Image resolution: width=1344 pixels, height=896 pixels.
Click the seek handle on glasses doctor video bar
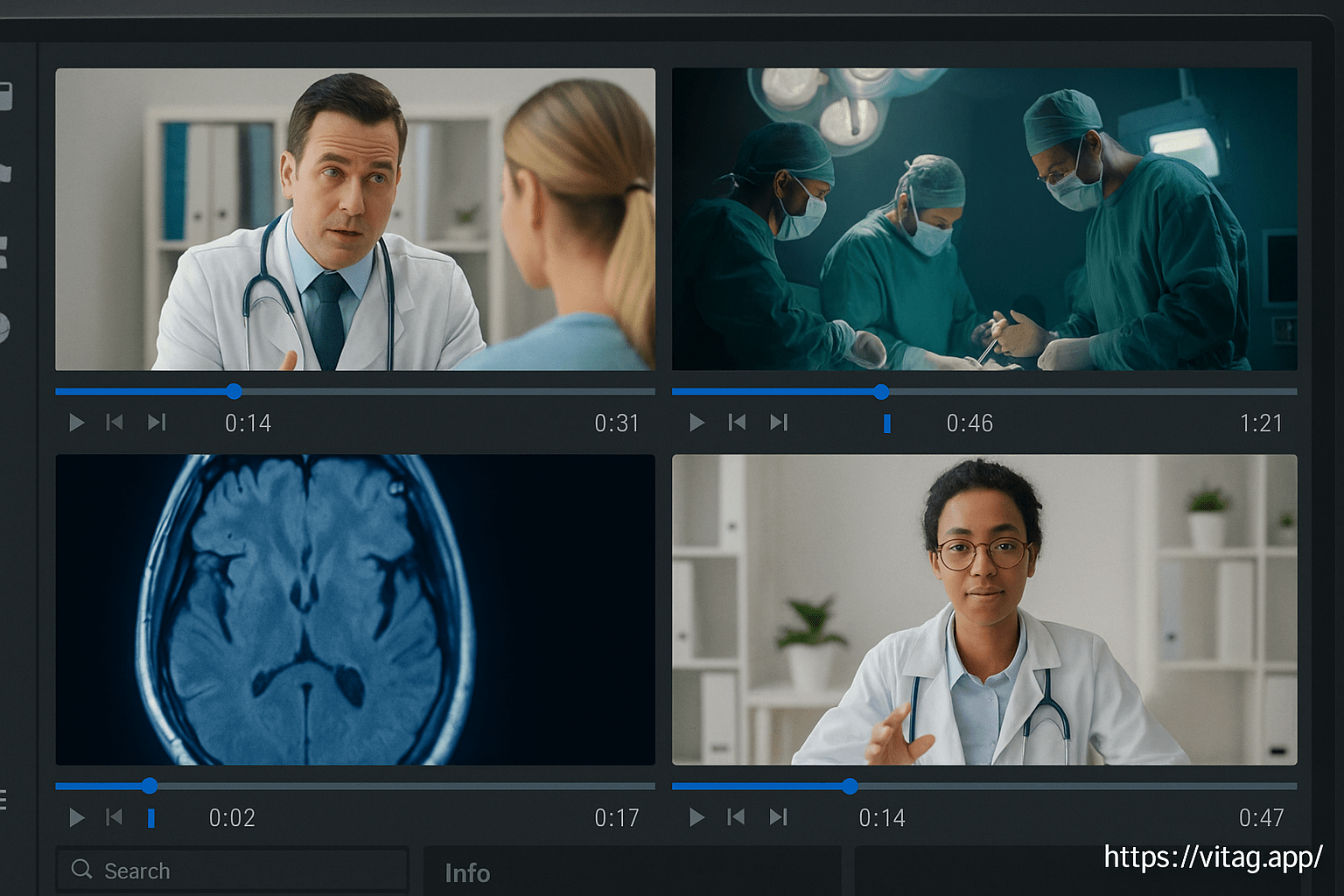click(850, 786)
